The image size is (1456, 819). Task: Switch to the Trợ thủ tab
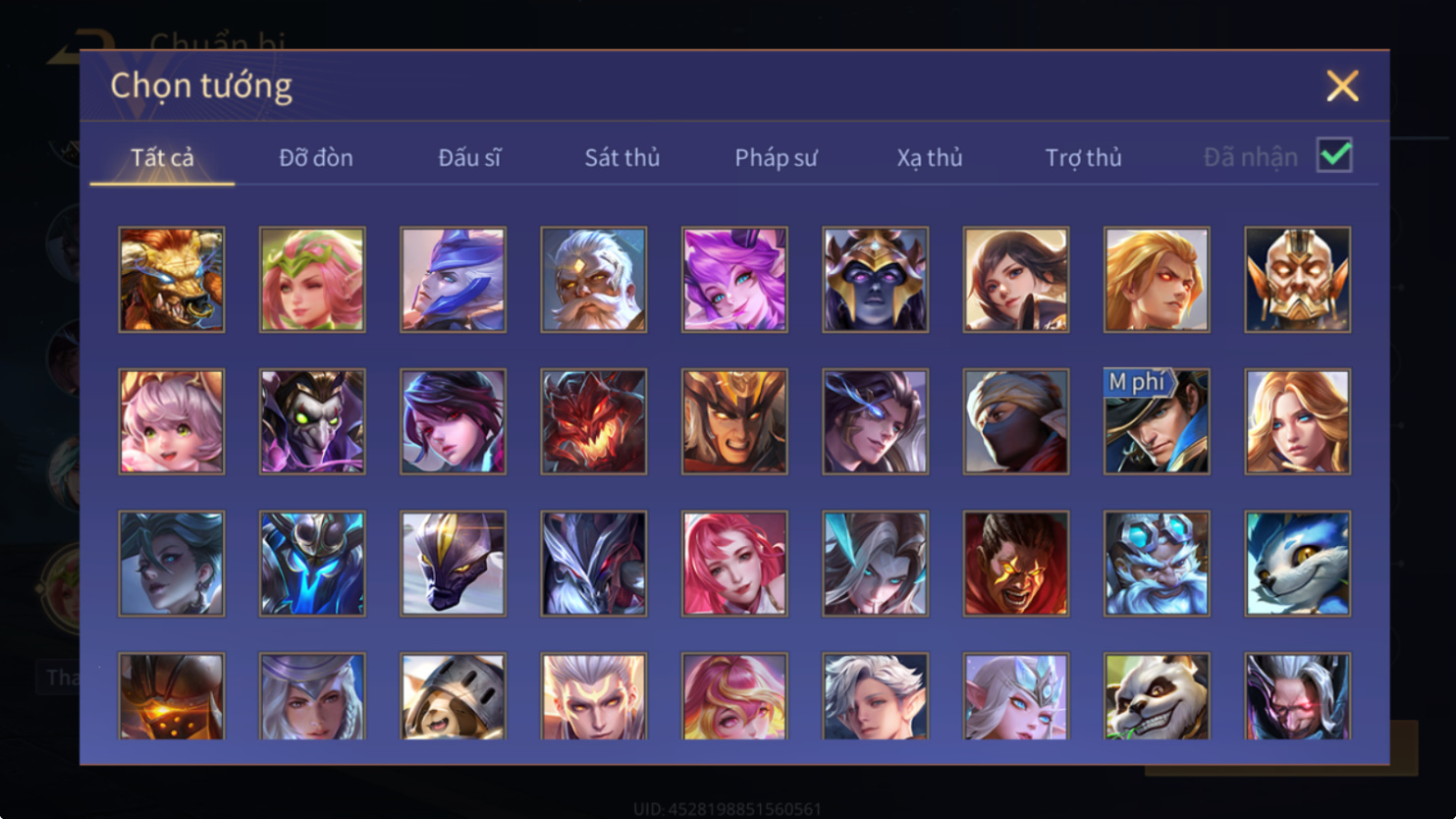1083,157
